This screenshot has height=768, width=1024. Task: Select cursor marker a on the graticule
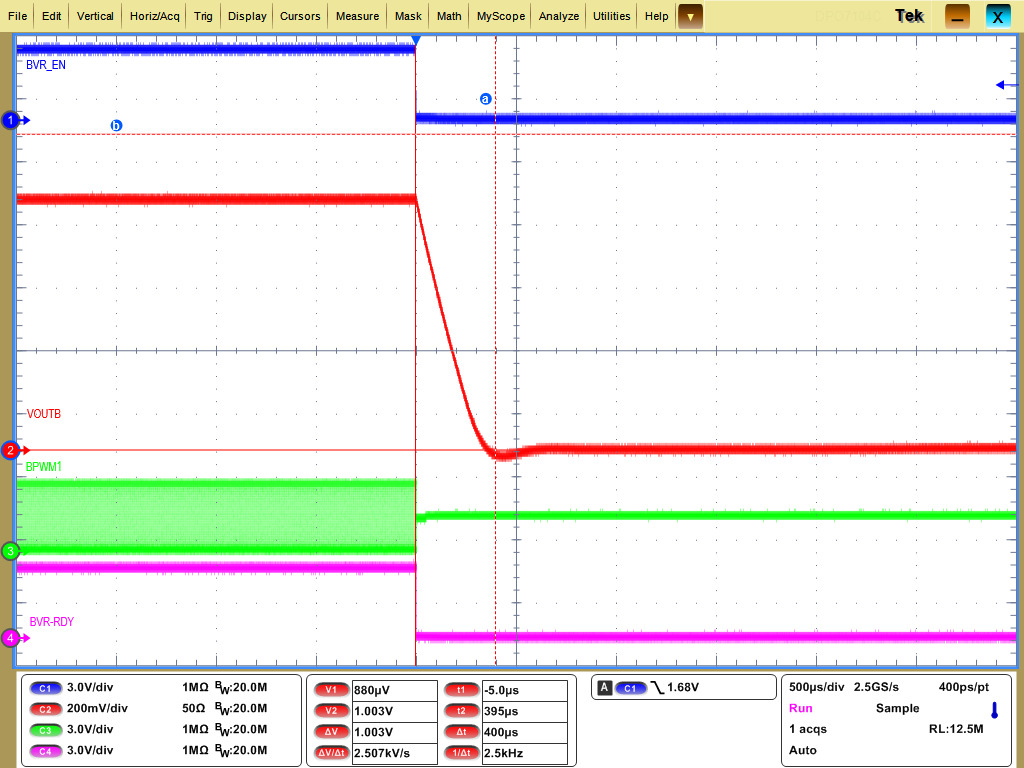click(486, 99)
